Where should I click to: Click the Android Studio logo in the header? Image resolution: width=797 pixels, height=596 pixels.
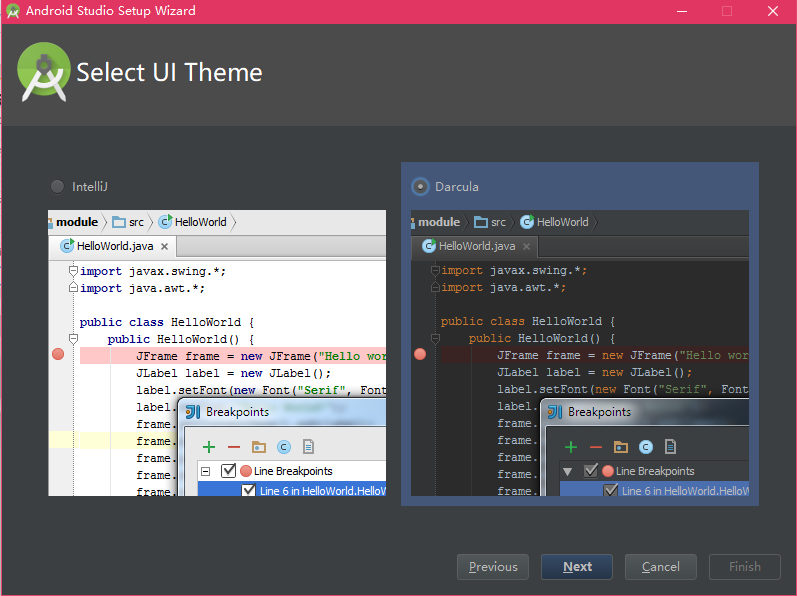click(x=44, y=72)
